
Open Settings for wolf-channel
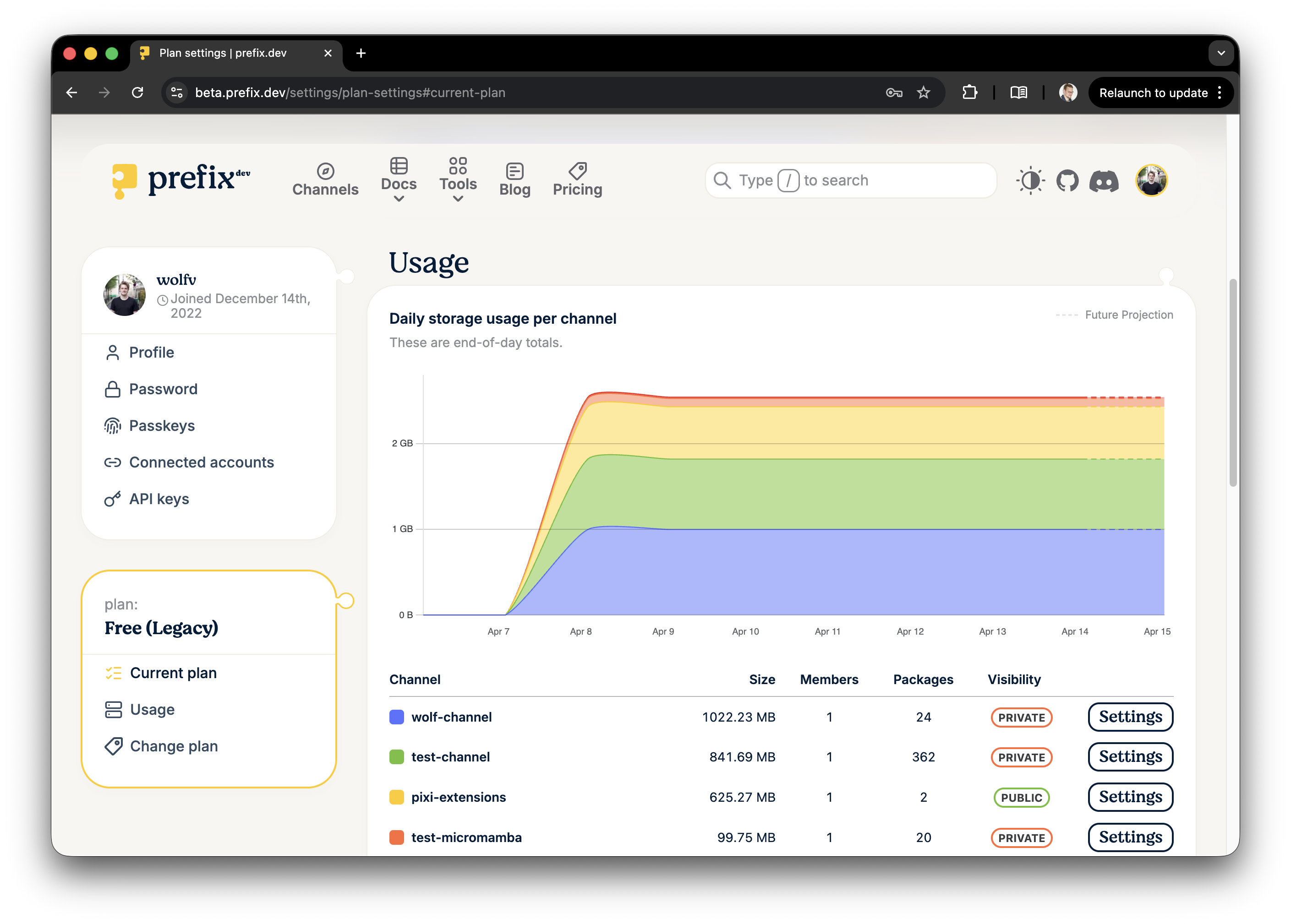tap(1130, 717)
